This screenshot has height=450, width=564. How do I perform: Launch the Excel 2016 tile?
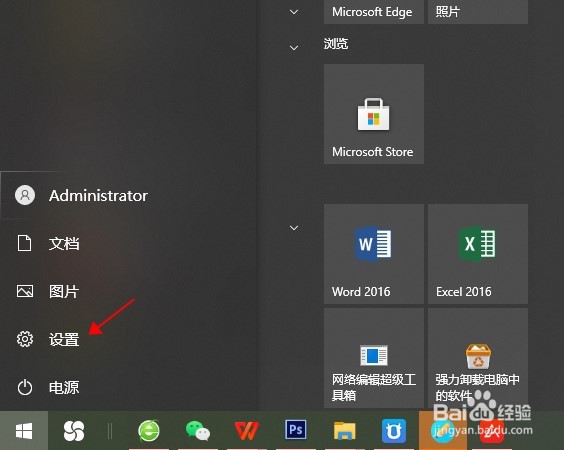point(478,254)
